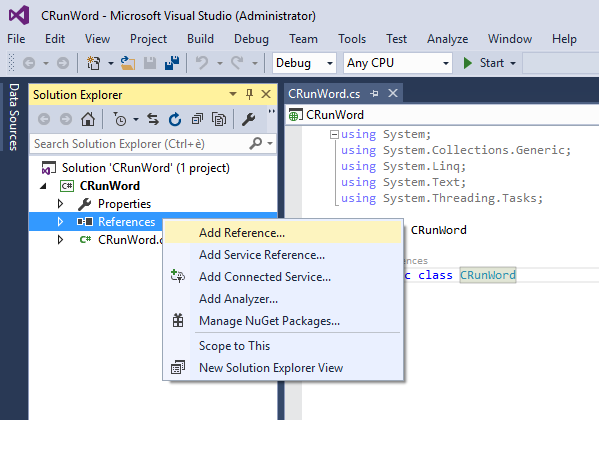Open the Solution Explorer window options dropdown
This screenshot has height=450, width=601.
[x=233, y=94]
